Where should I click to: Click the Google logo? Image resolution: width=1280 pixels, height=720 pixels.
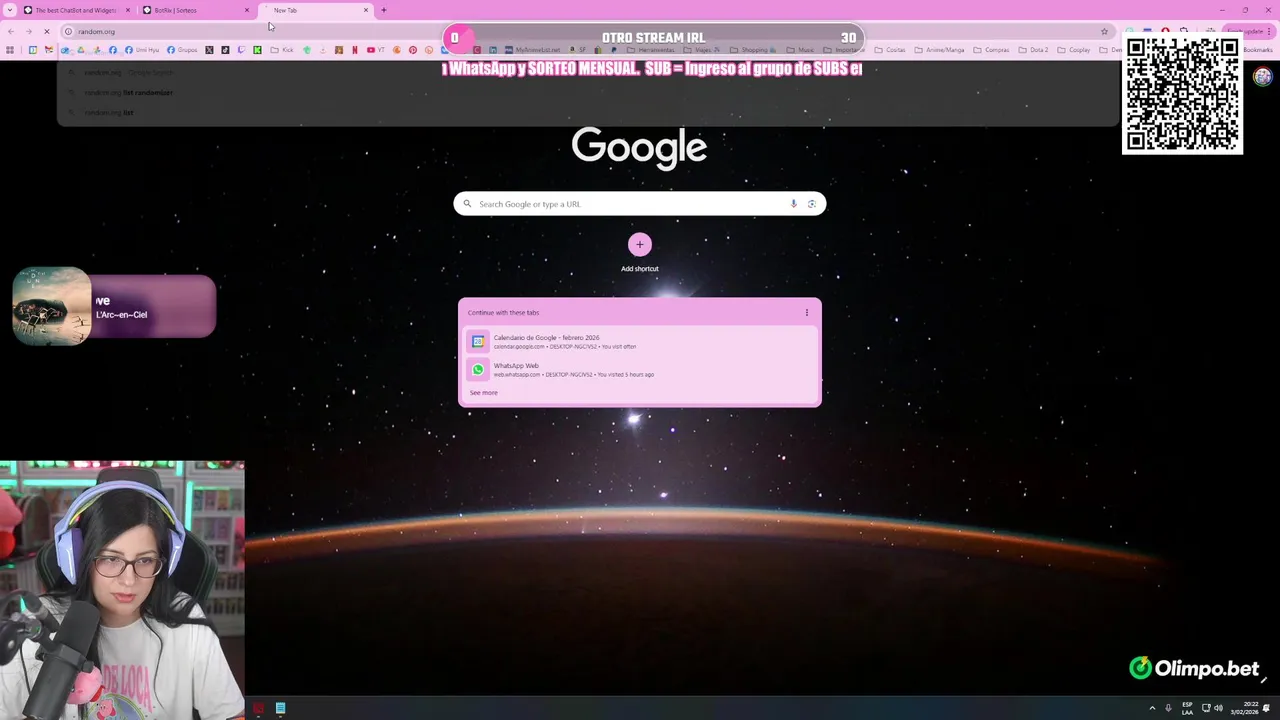[640, 148]
